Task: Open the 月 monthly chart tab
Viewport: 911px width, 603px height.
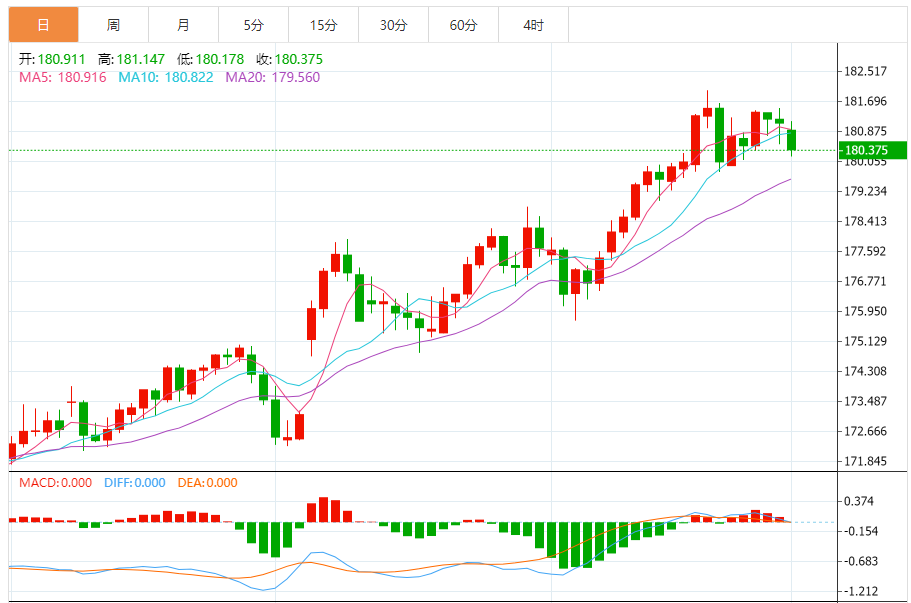Action: 183,25
